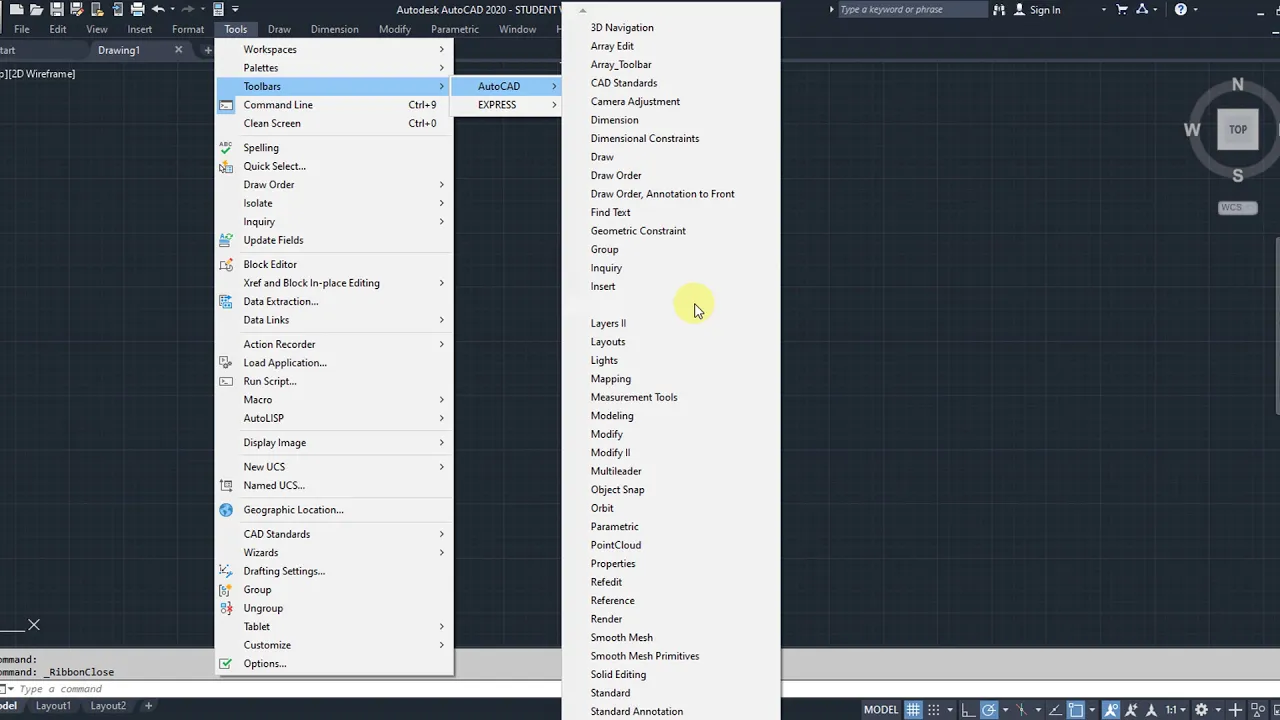Click the Plot printer icon
This screenshot has width=1280, height=720.
click(x=138, y=9)
